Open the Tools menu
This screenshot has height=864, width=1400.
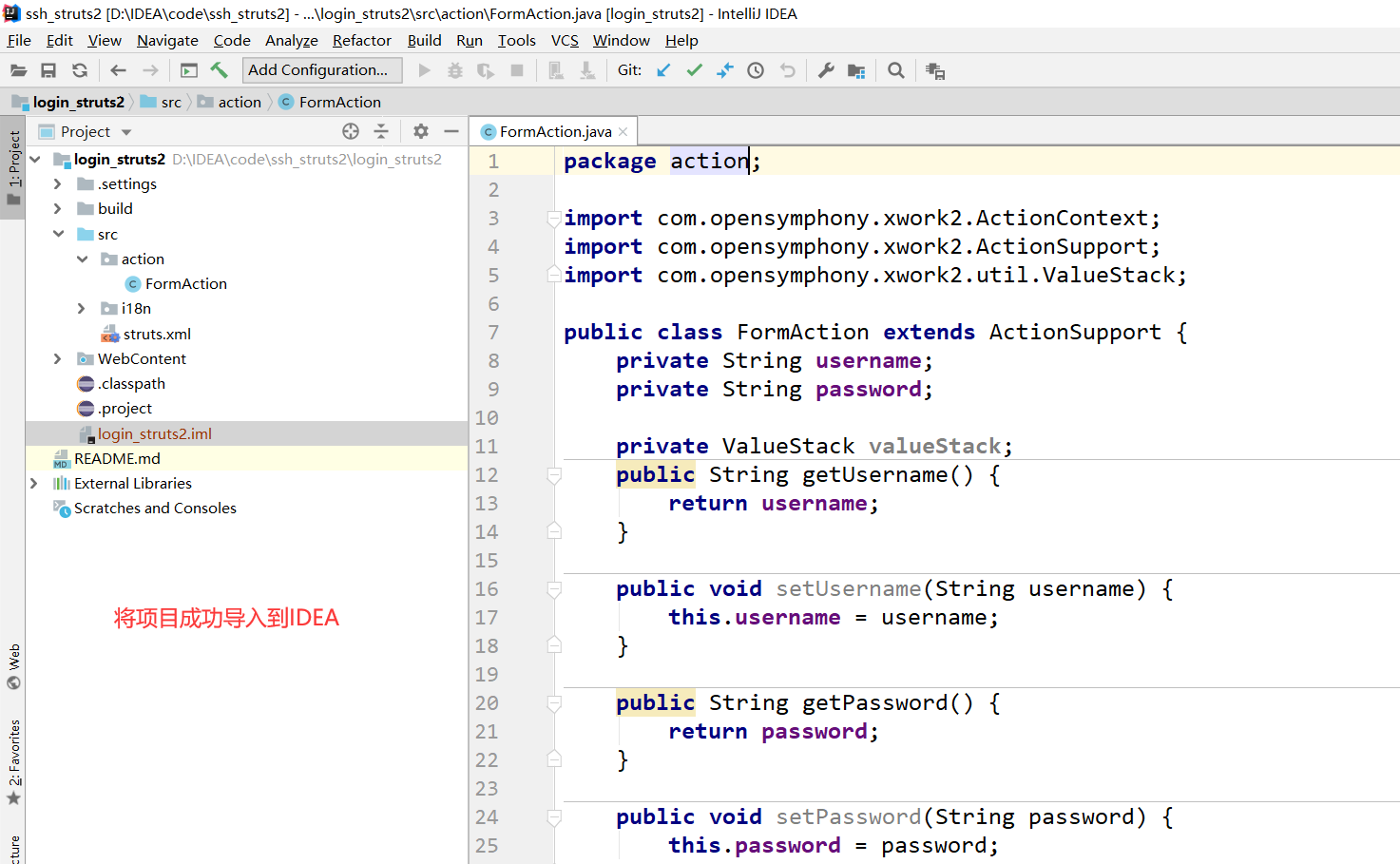pyautogui.click(x=516, y=40)
